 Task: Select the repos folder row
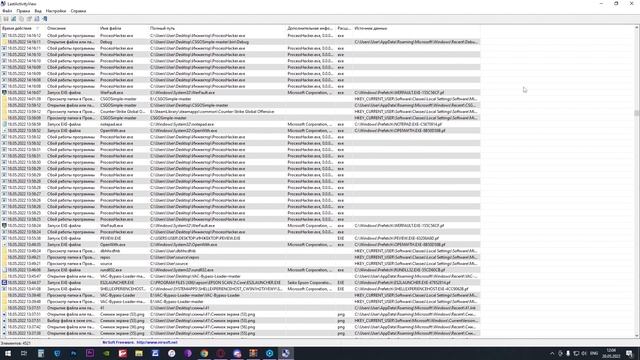[240, 257]
